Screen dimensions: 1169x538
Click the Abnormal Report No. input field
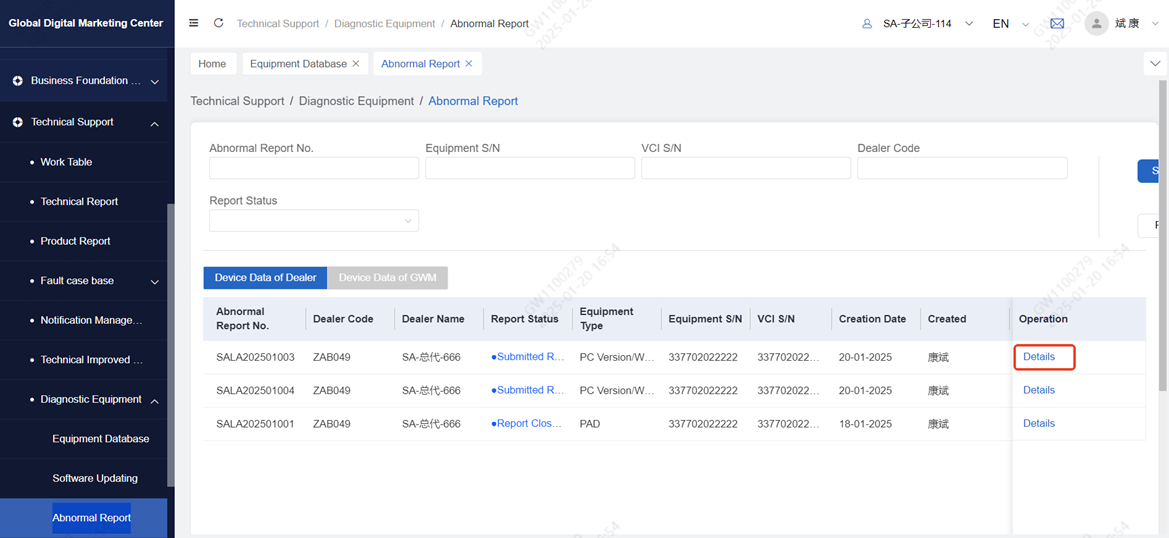pyautogui.click(x=313, y=168)
